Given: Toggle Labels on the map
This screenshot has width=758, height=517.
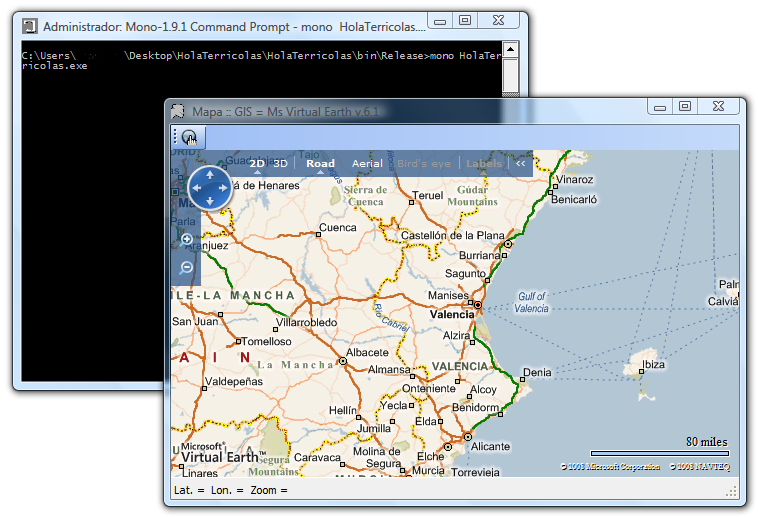Looking at the screenshot, I should click(x=483, y=163).
